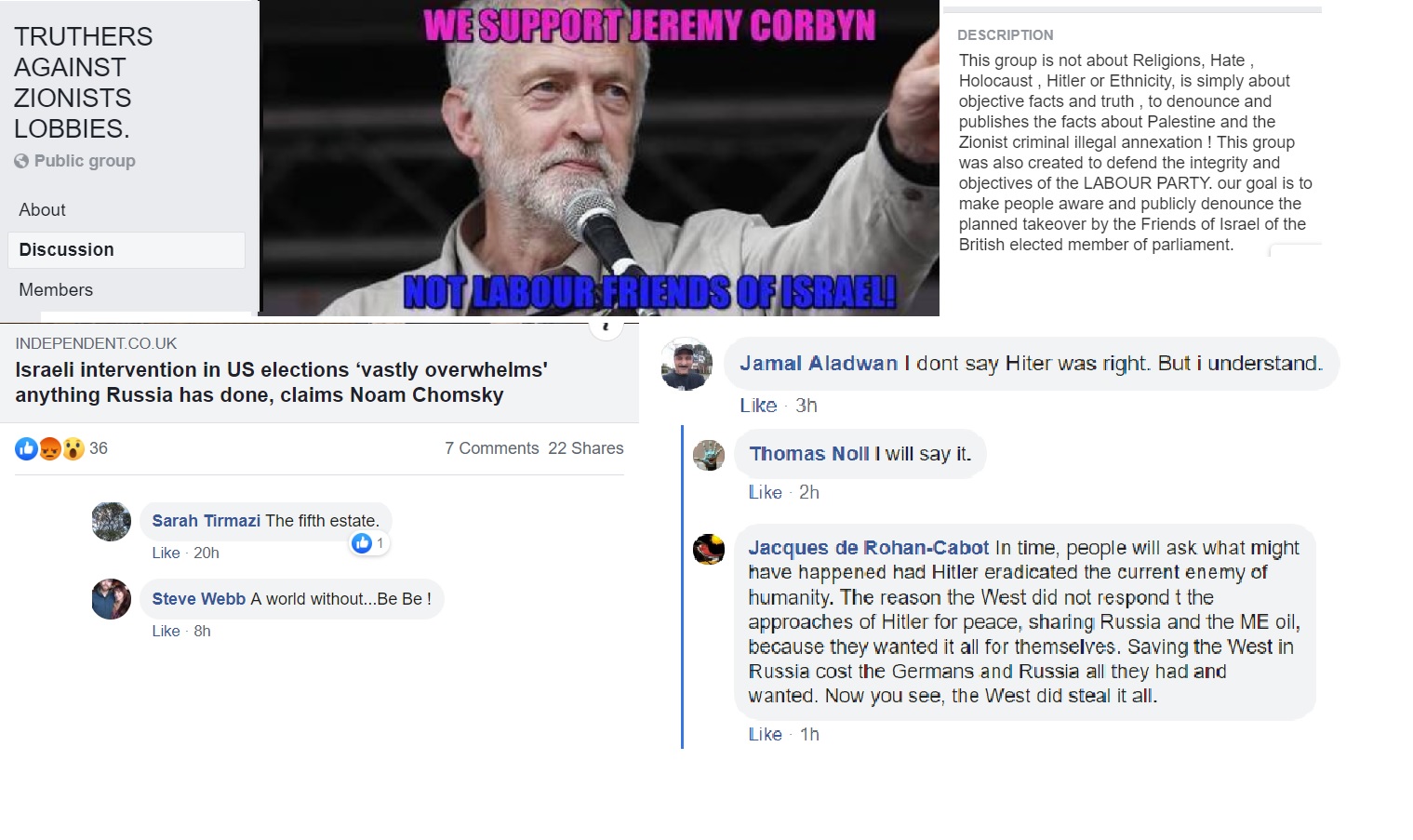Open Jacques de Rohan-Cabot's avatar
The width and height of the screenshot is (1413, 840).
click(x=709, y=549)
